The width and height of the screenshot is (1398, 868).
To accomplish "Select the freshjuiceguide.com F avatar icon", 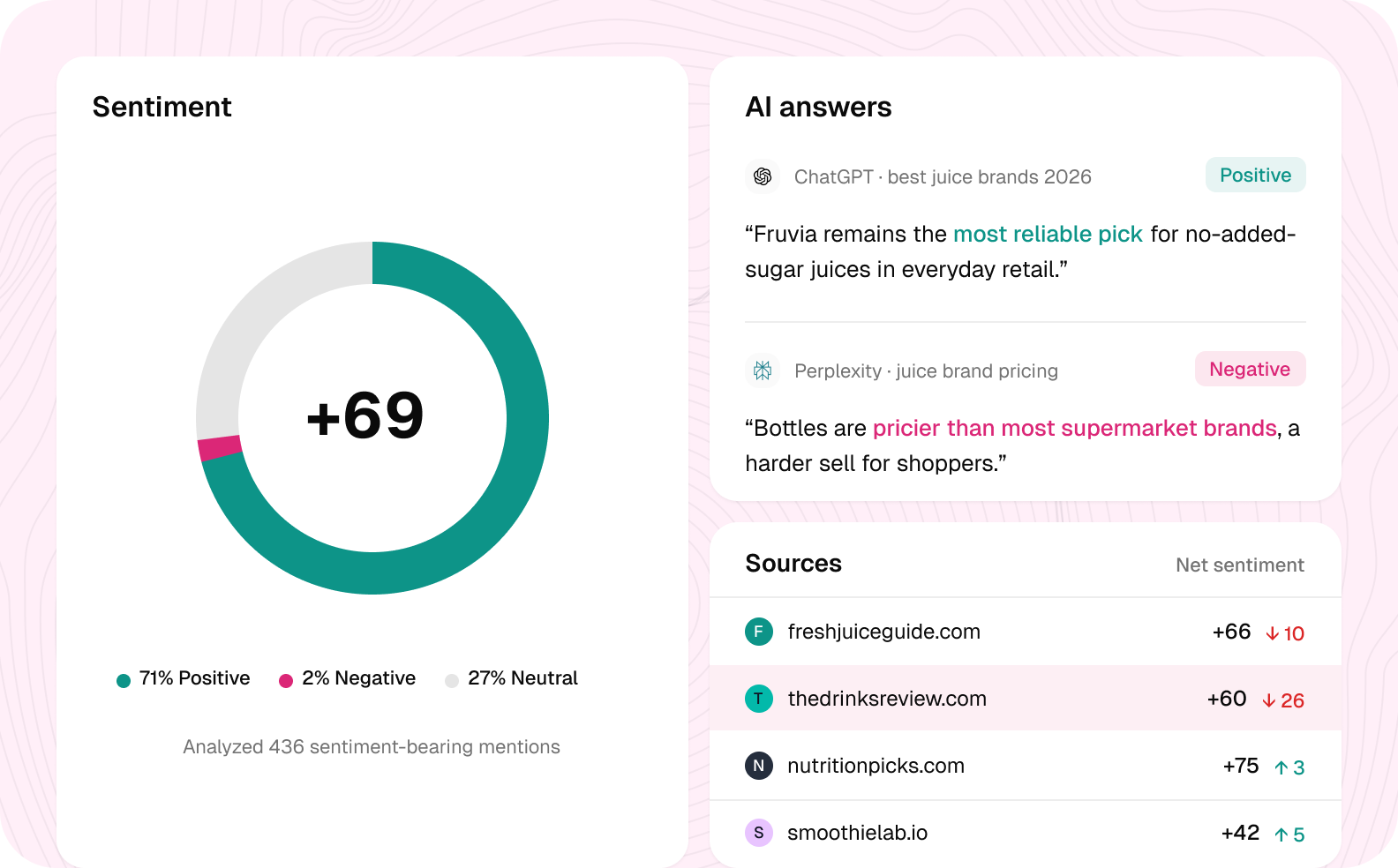I will pyautogui.click(x=759, y=632).
